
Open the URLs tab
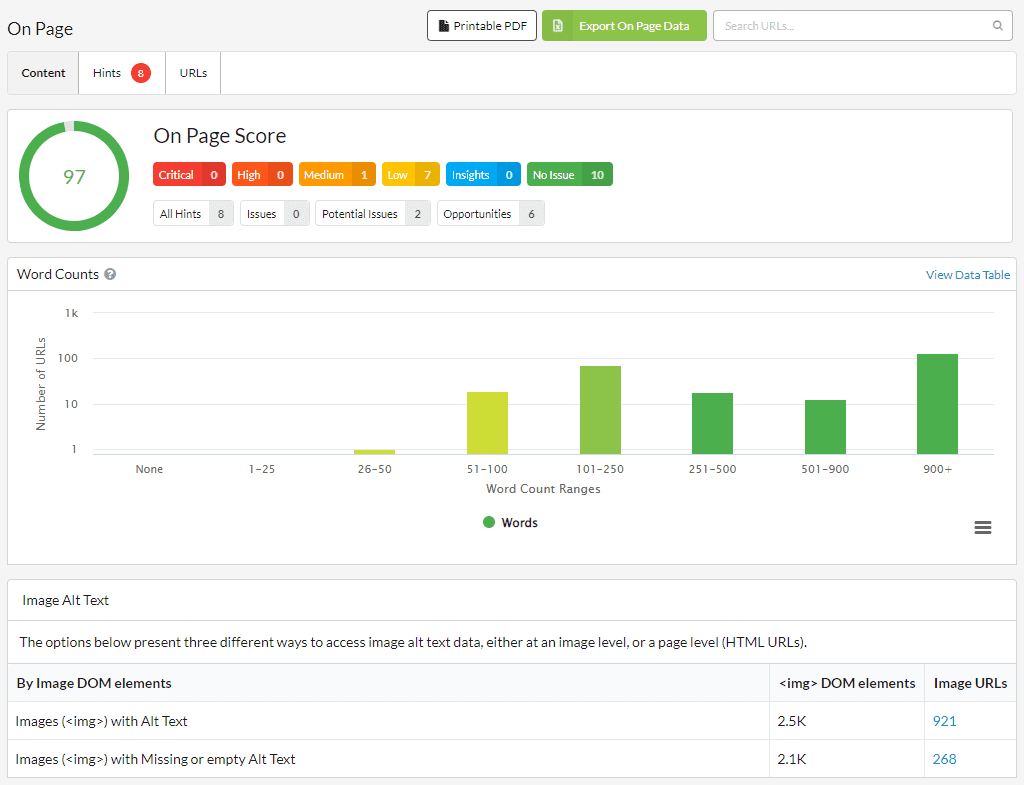click(193, 73)
